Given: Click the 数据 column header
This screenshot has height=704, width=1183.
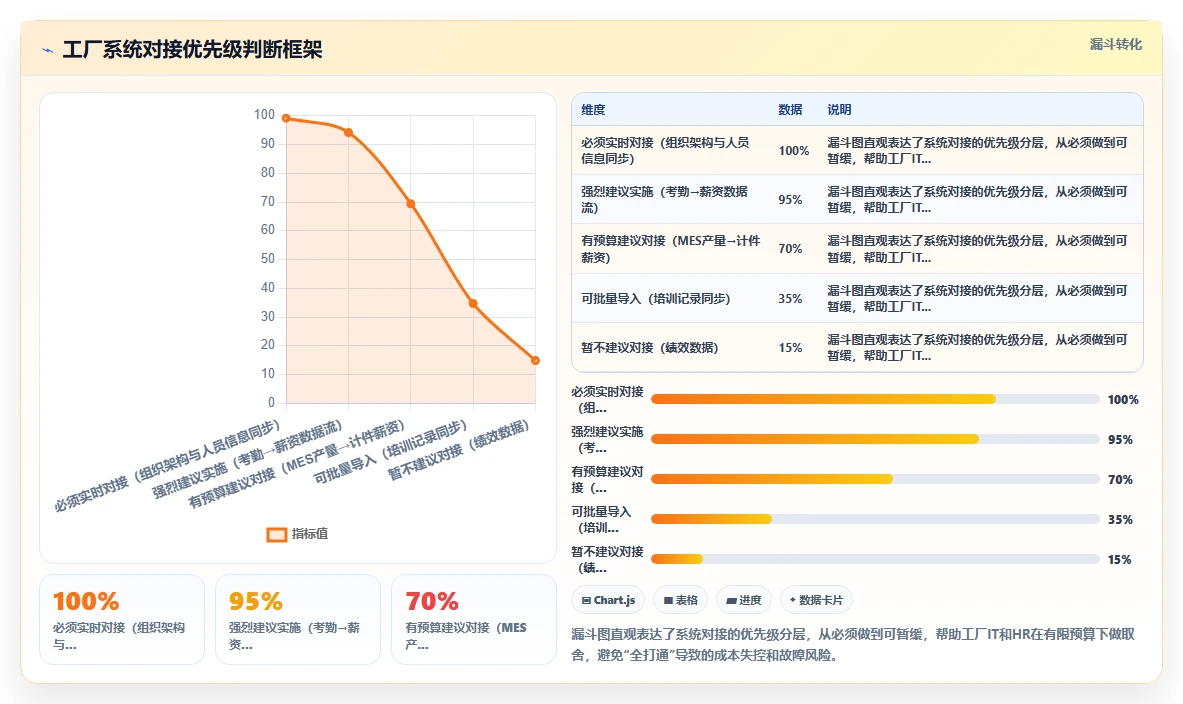Looking at the screenshot, I should [x=790, y=109].
